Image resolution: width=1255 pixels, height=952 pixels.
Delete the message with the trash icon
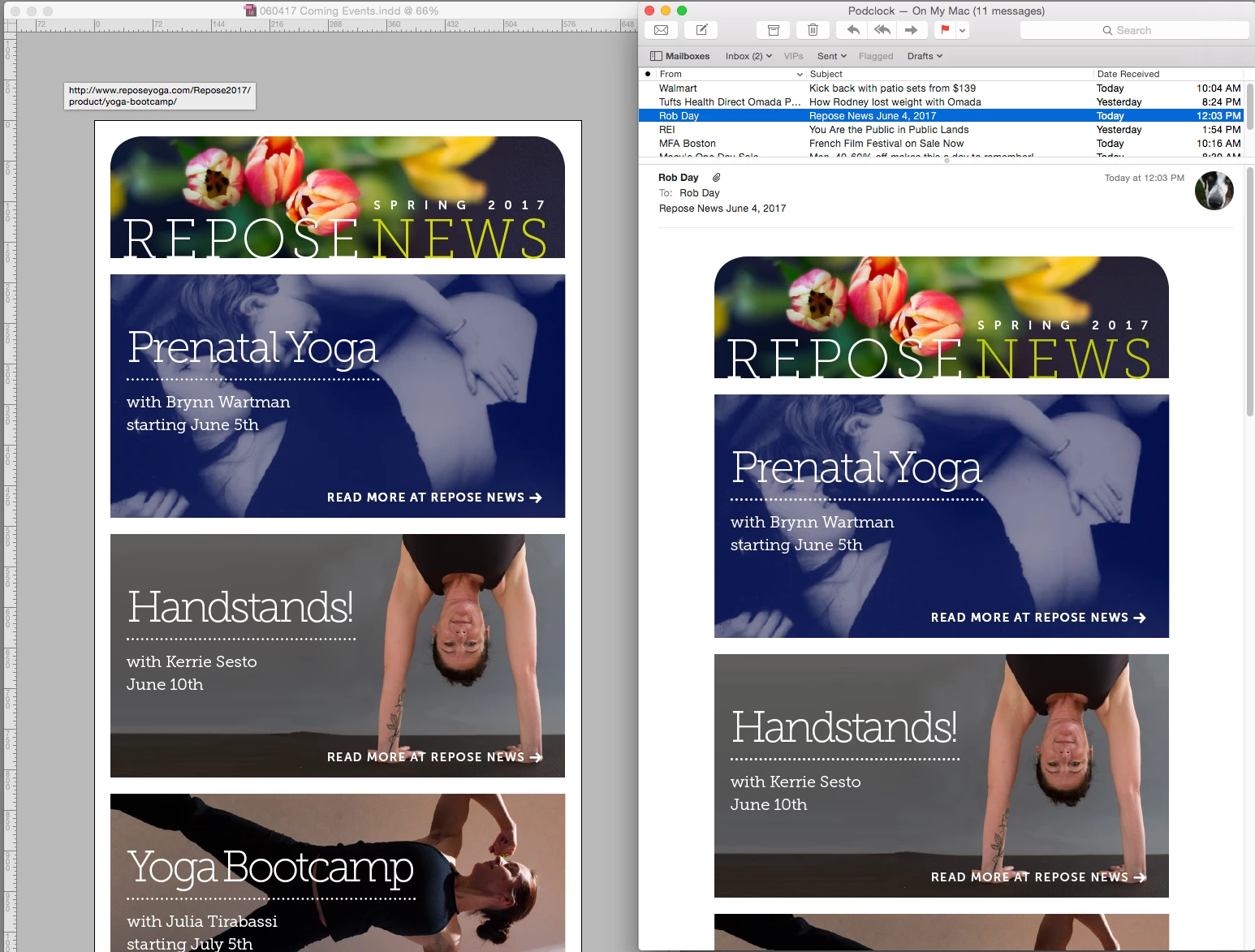(813, 30)
